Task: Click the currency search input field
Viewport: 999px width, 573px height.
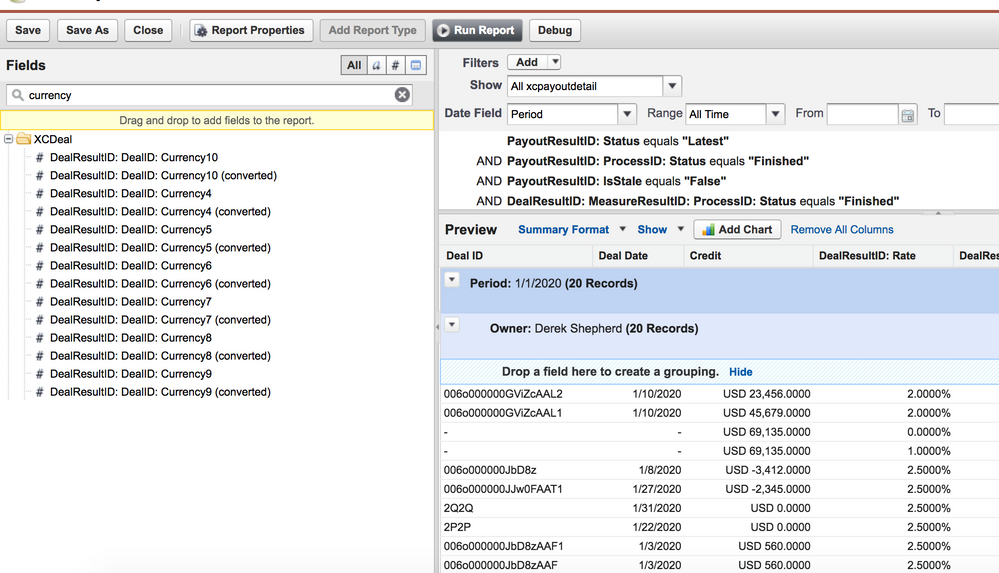Action: click(x=210, y=95)
